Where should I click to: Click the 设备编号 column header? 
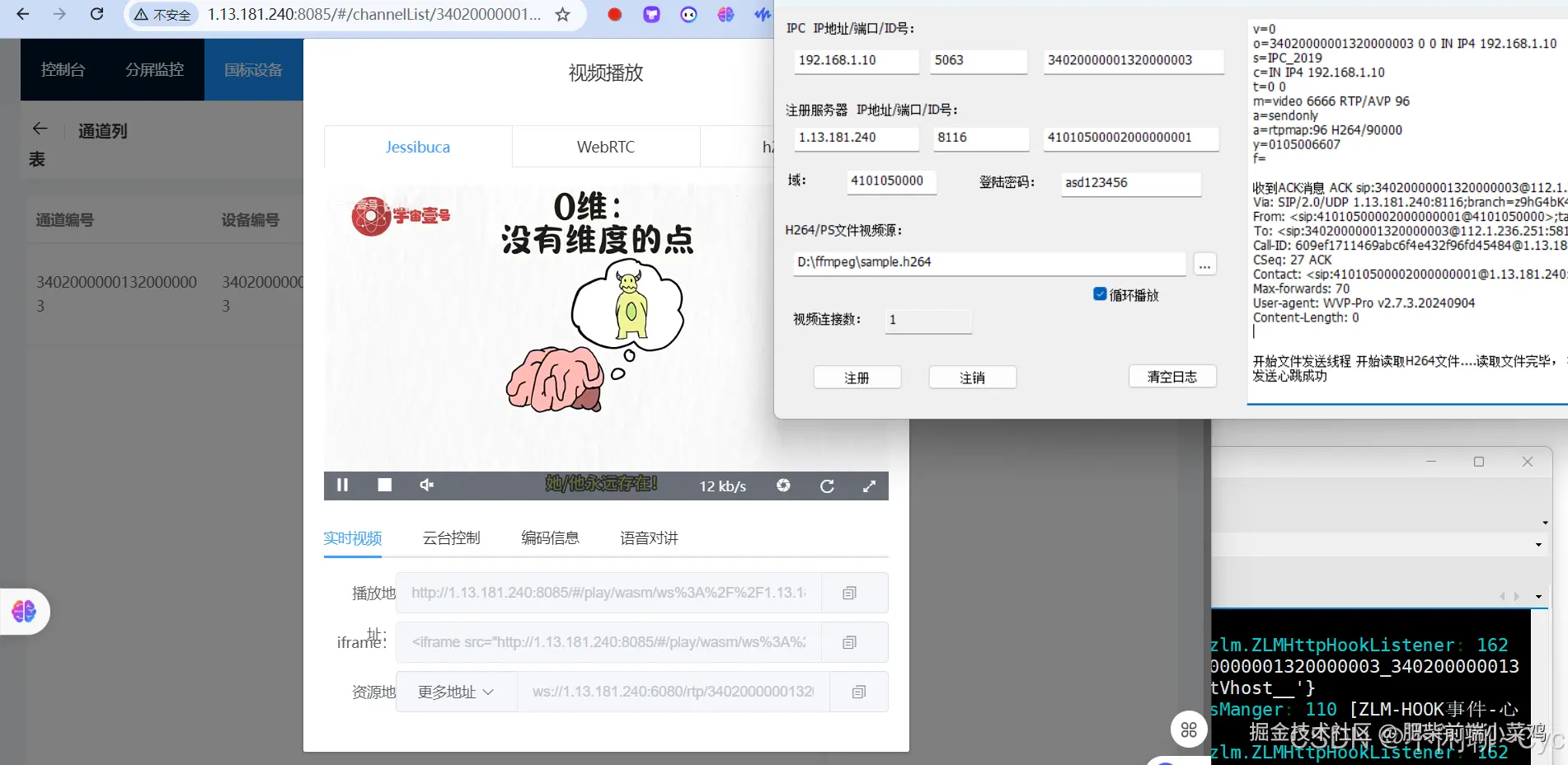251,220
